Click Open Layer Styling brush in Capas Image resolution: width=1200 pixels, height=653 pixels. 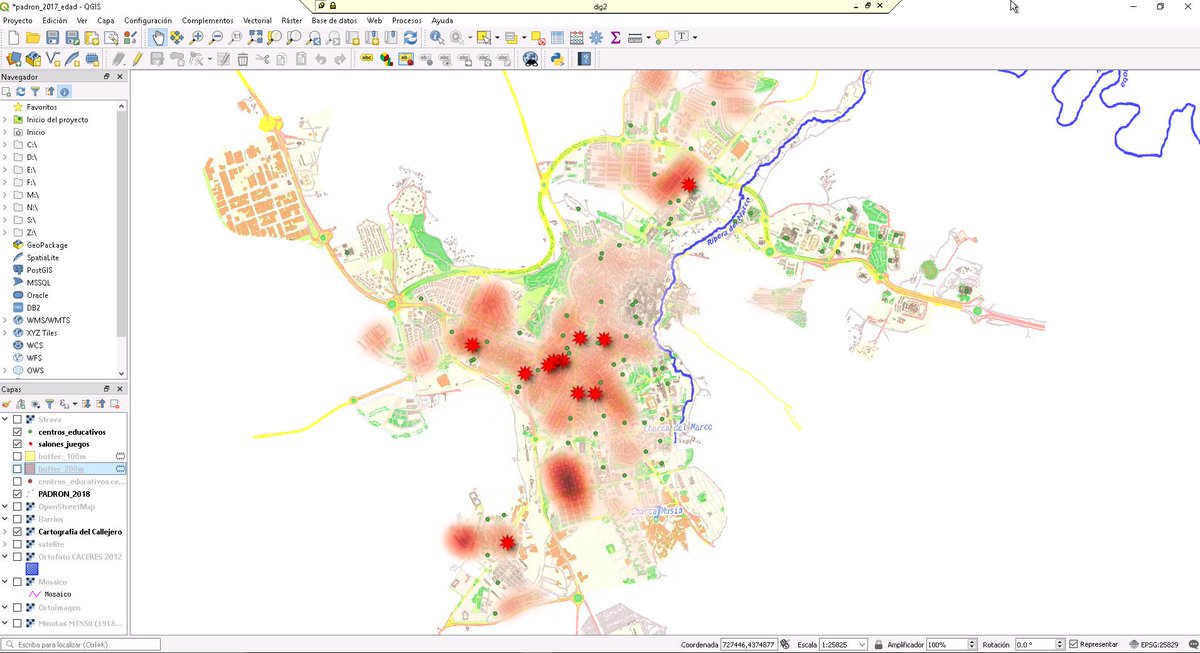point(7,404)
